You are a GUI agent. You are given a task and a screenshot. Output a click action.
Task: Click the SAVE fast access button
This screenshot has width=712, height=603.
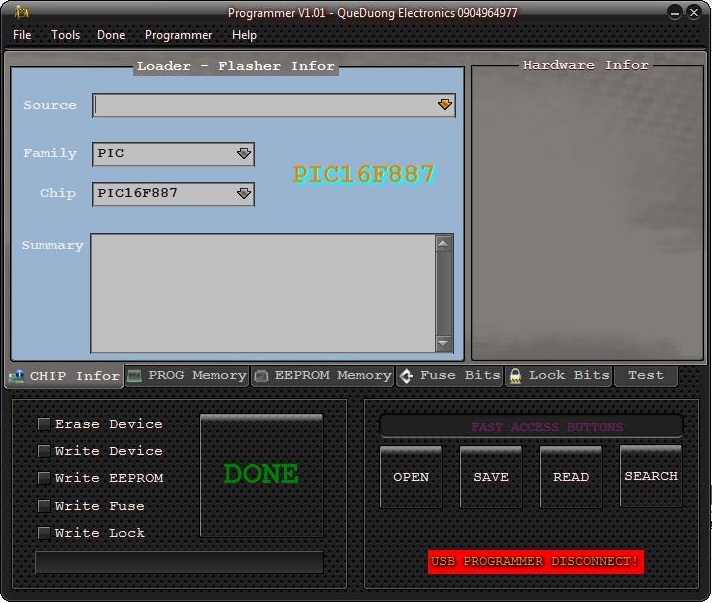pos(491,477)
